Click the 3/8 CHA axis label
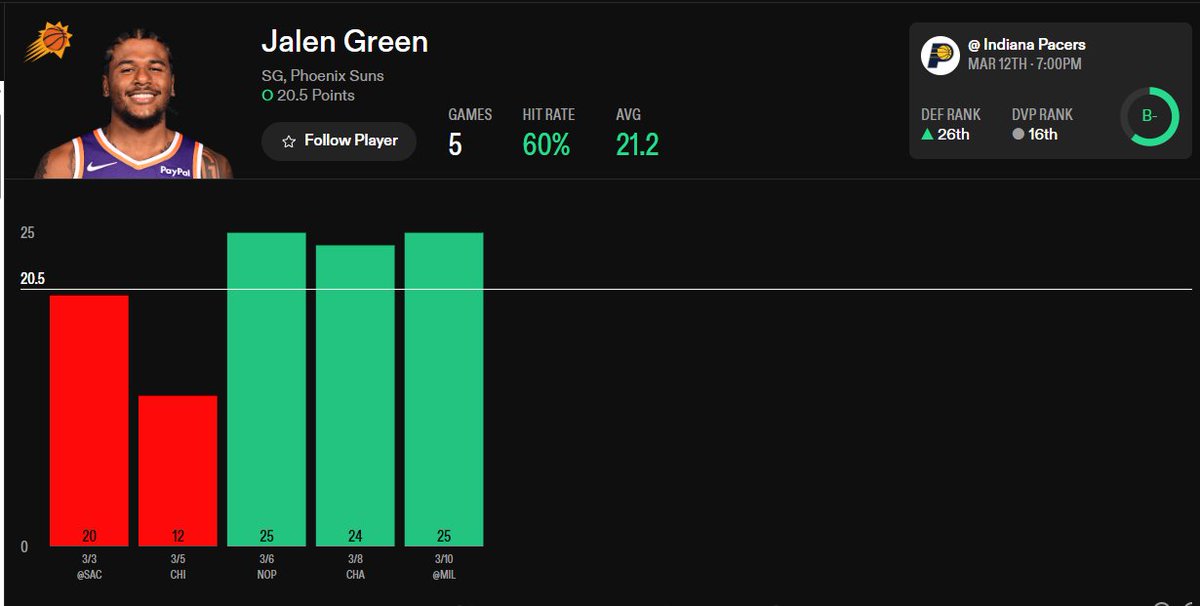Screen dimensions: 1200x606 pos(355,567)
